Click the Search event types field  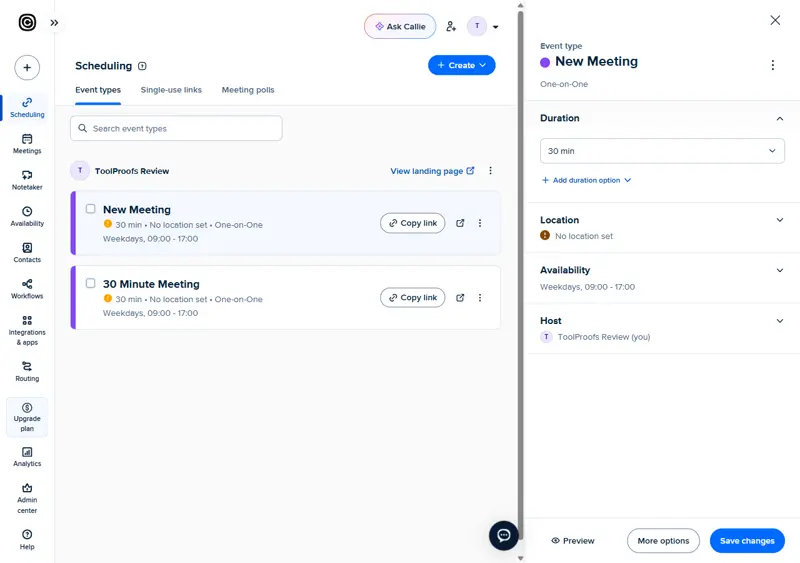pyautogui.click(x=176, y=128)
